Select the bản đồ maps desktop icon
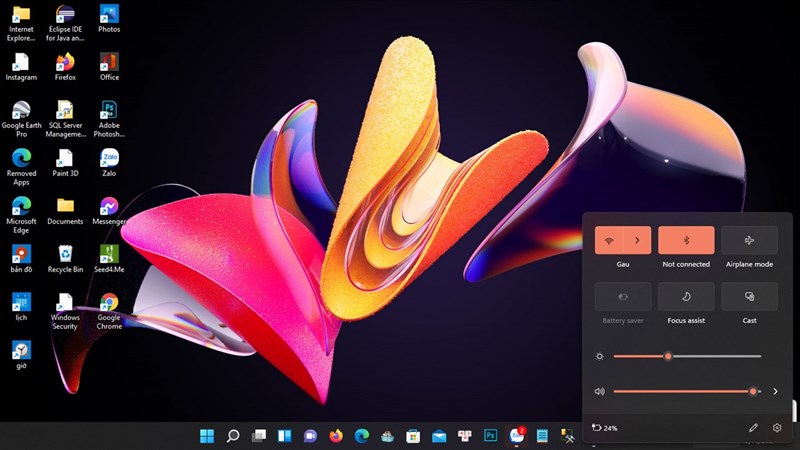Image resolution: width=800 pixels, height=450 pixels. (21, 259)
